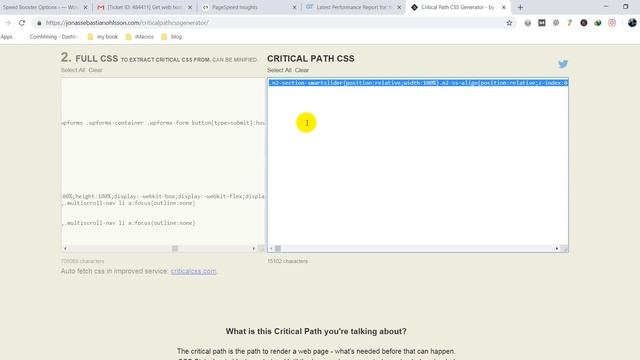This screenshot has width=640, height=360.
Task: Click the forward navigation arrow
Action: (8, 23)
